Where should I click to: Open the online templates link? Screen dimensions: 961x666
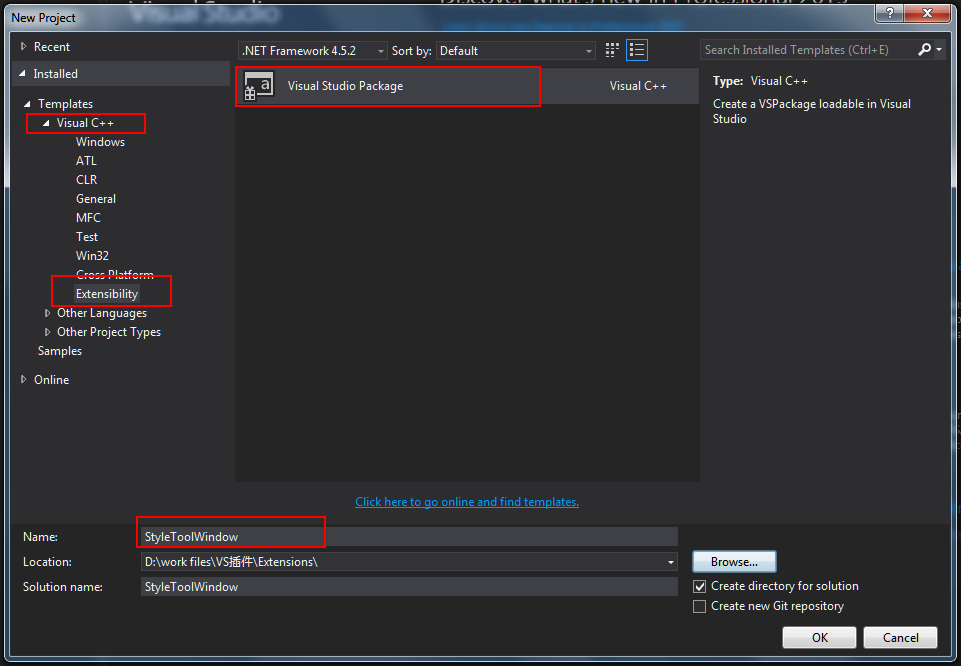(467, 502)
